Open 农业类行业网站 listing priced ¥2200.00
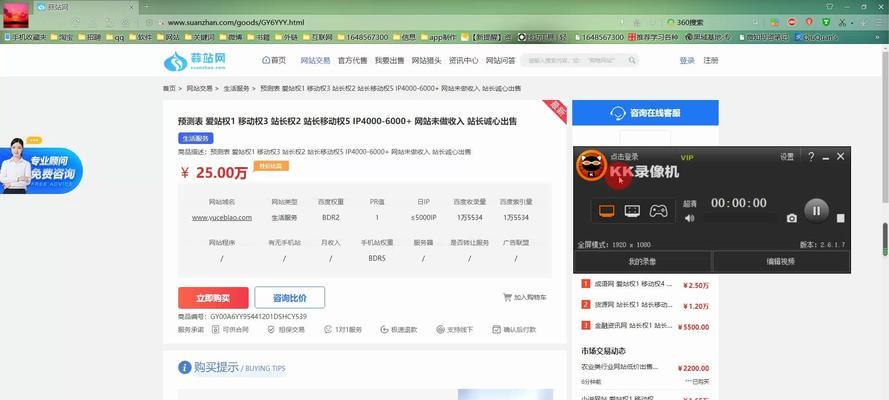The width and height of the screenshot is (889, 400). tap(645, 368)
